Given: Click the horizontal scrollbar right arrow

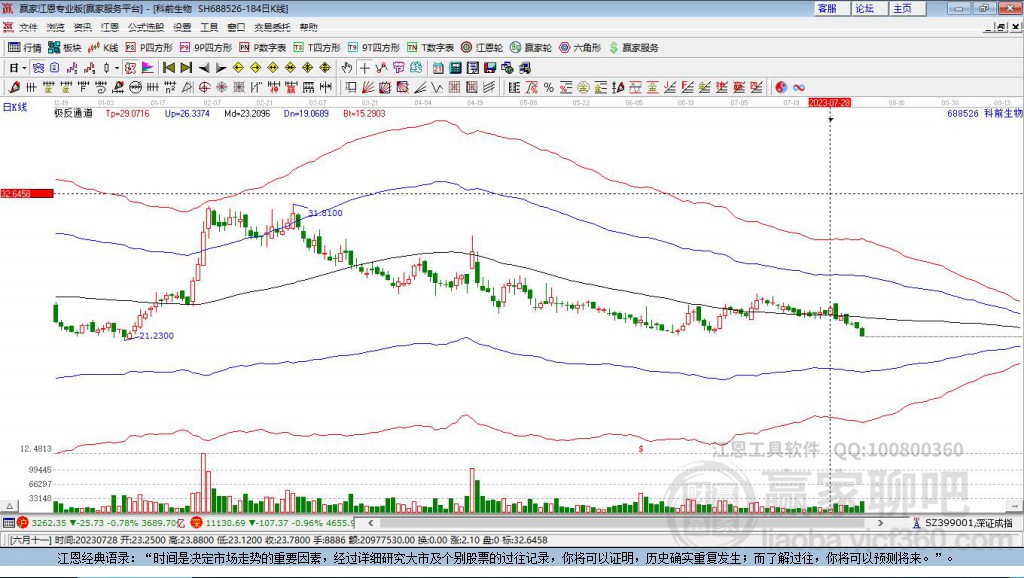Looking at the screenshot, I should click(880, 522).
